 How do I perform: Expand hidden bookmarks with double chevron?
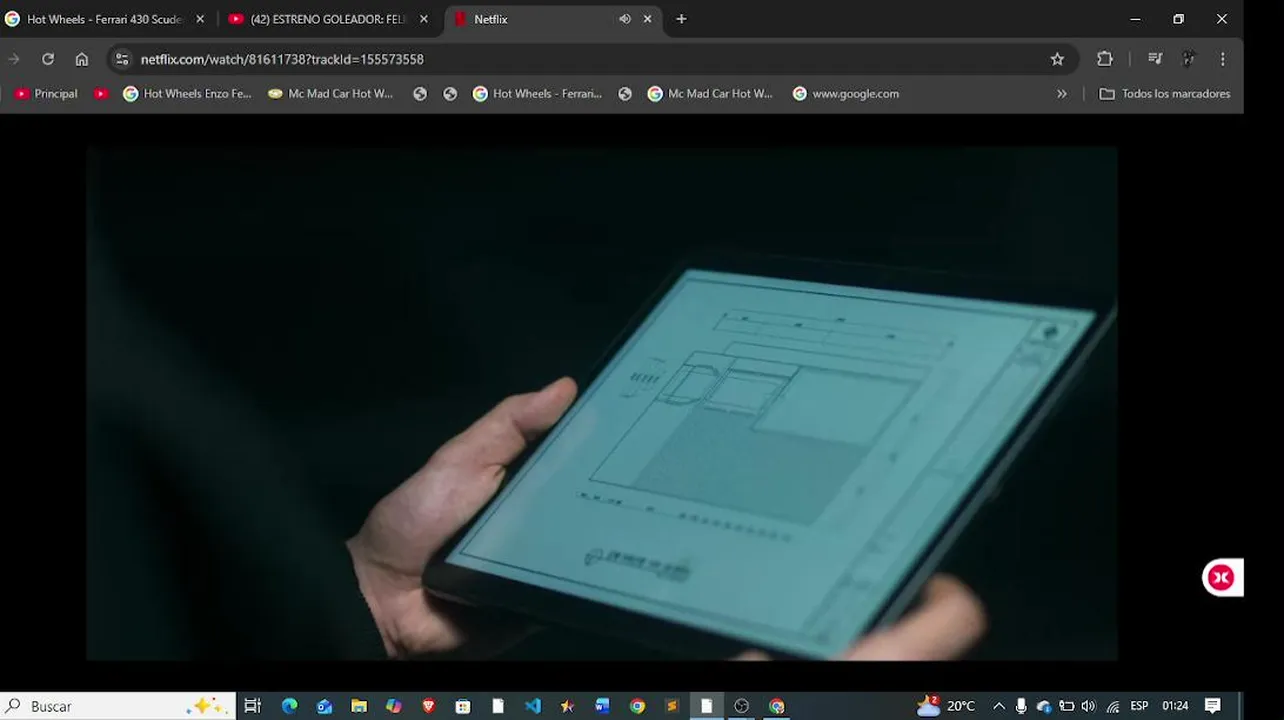click(x=1062, y=94)
